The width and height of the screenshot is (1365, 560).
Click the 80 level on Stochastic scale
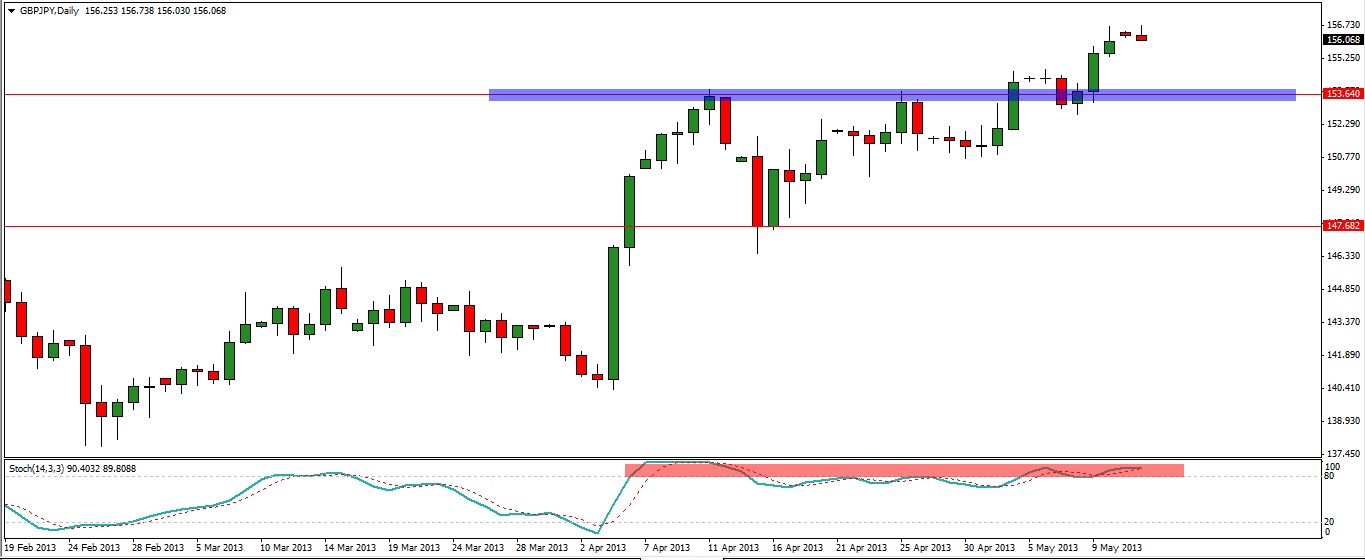(1330, 477)
